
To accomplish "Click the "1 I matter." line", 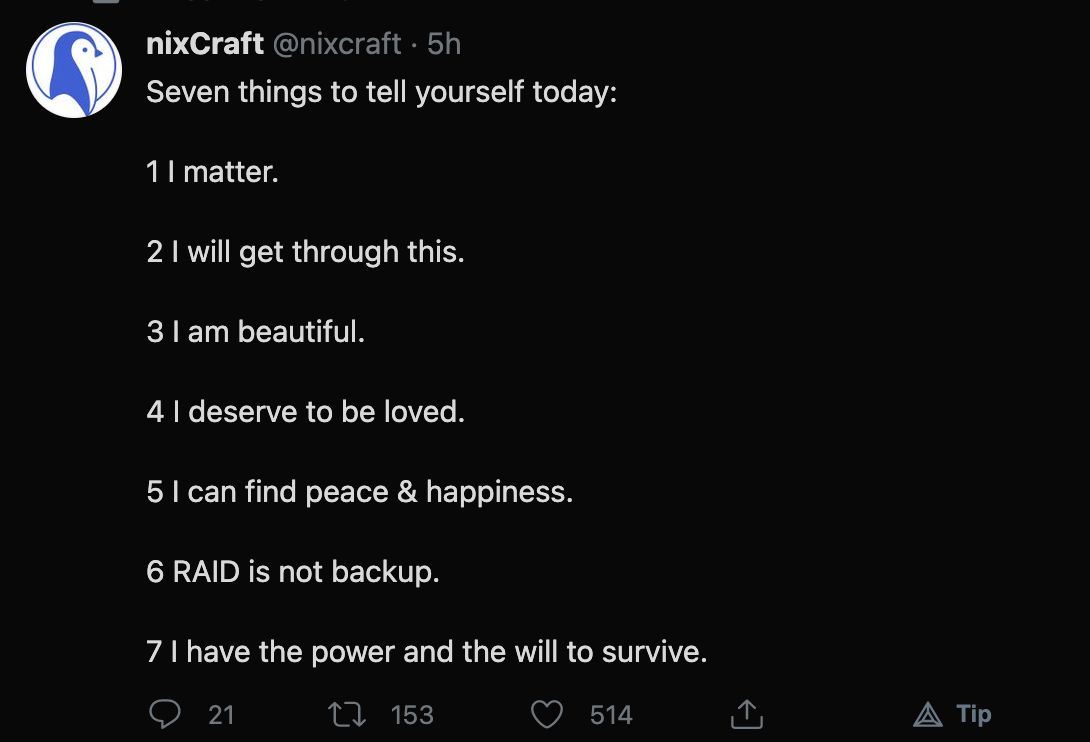I will [212, 172].
